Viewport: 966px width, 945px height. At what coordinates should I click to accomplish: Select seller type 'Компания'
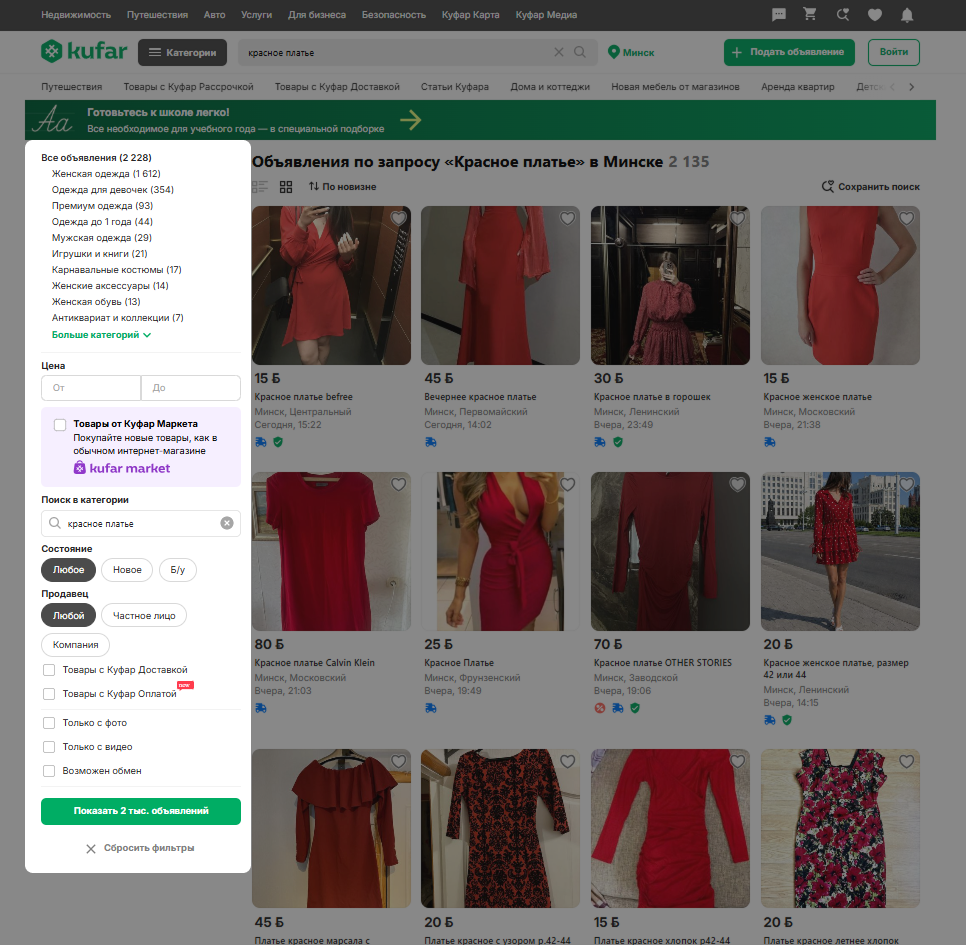pyautogui.click(x=75, y=644)
